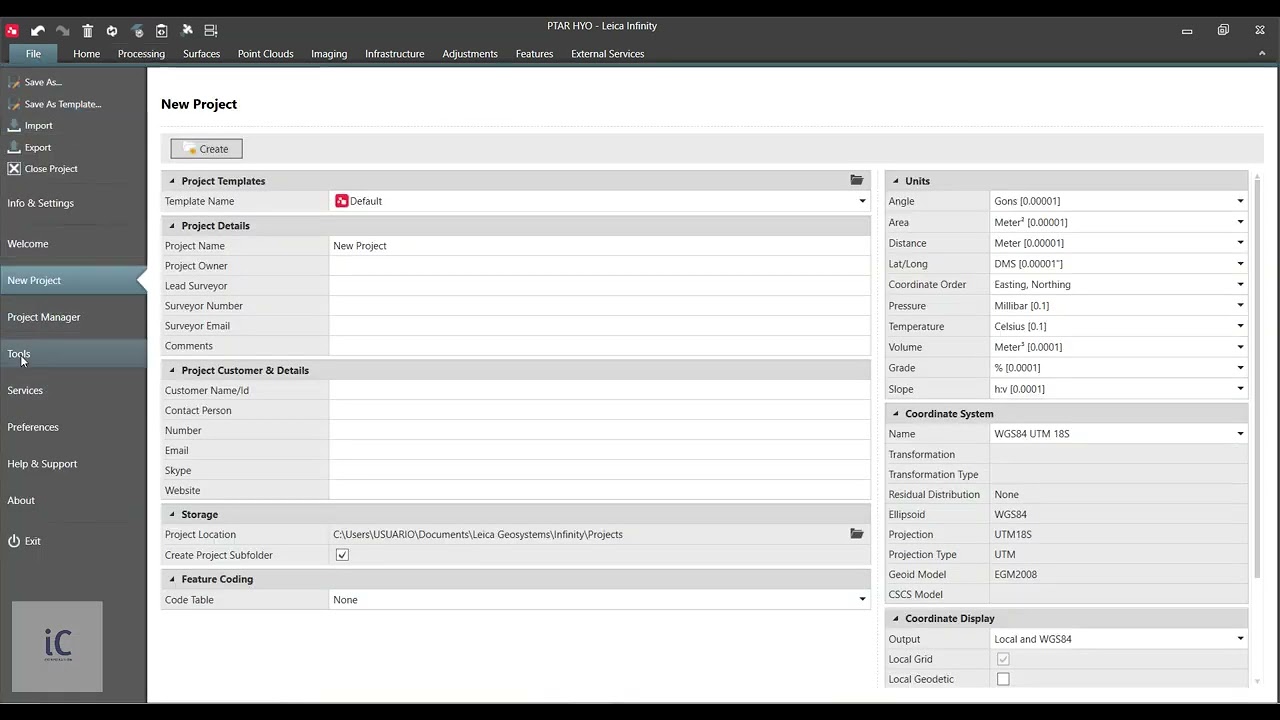Open folder icon in Project Templates header

tap(857, 180)
